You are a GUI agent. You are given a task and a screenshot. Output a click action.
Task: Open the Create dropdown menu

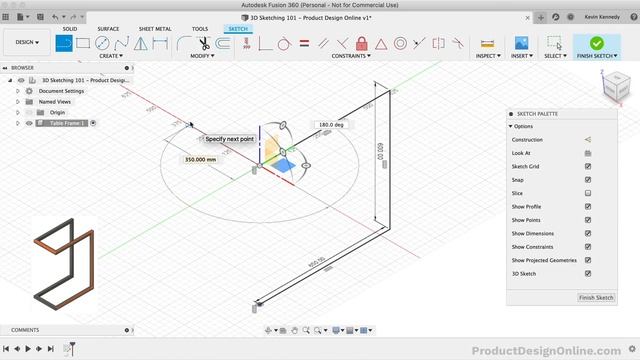coord(111,56)
